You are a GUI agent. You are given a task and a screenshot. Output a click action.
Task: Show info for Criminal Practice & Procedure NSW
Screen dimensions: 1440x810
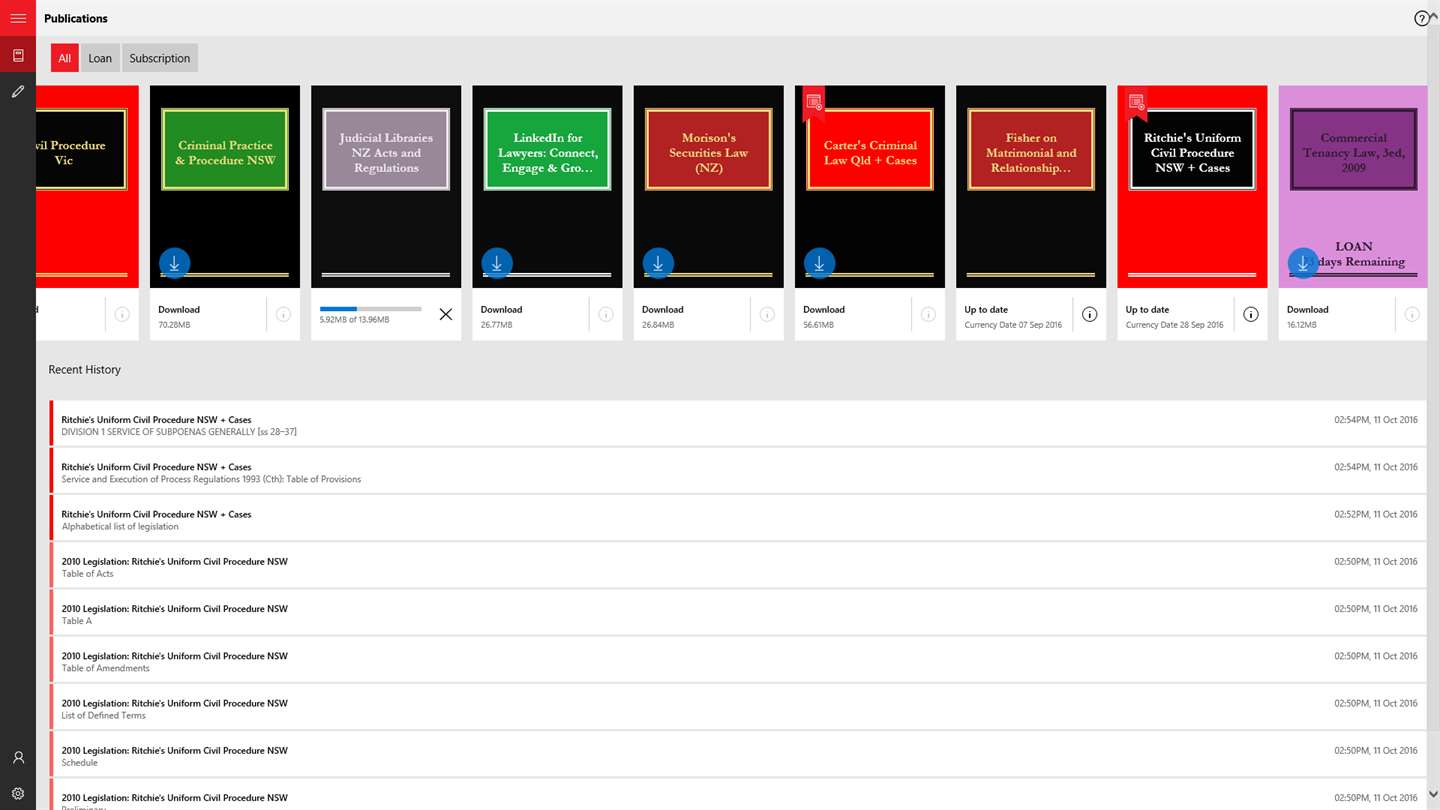[x=283, y=314]
